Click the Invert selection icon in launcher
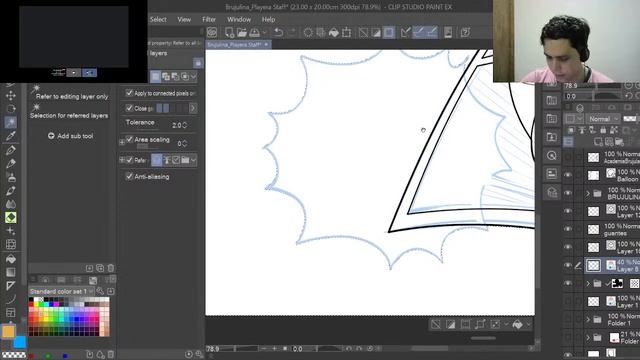Image resolution: width=640 pixels, height=360 pixels. pos(450,324)
